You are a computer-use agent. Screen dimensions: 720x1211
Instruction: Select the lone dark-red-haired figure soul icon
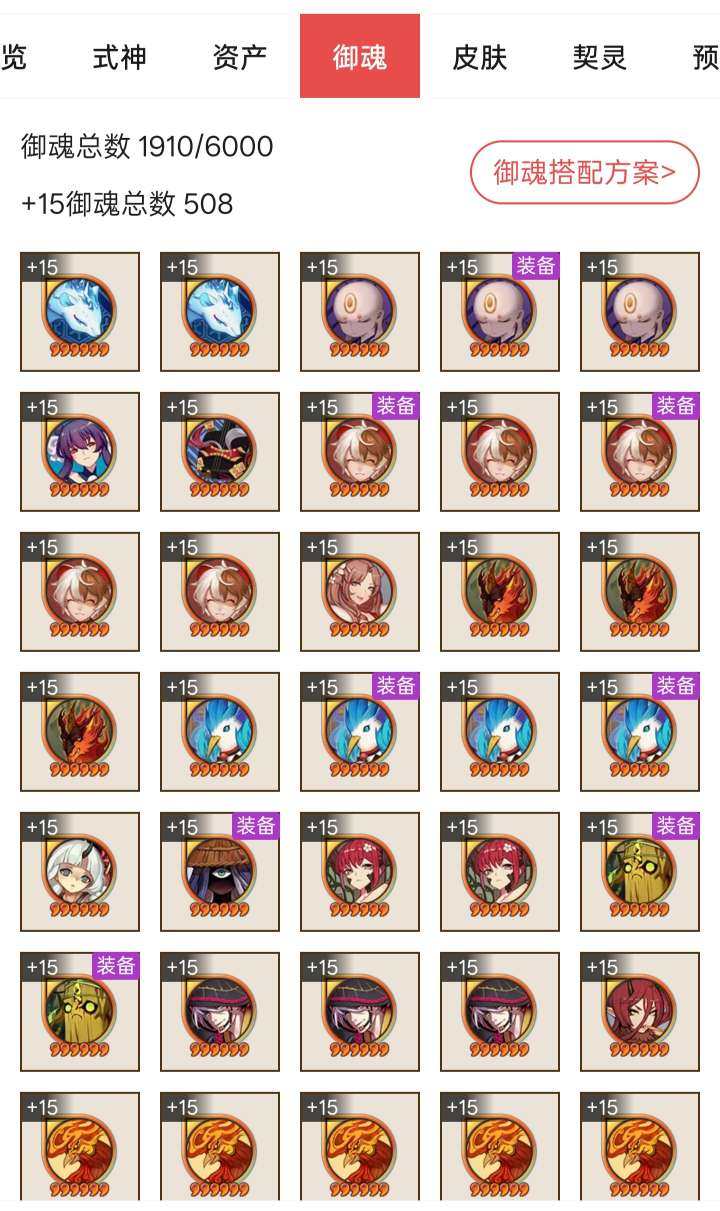pos(640,1012)
